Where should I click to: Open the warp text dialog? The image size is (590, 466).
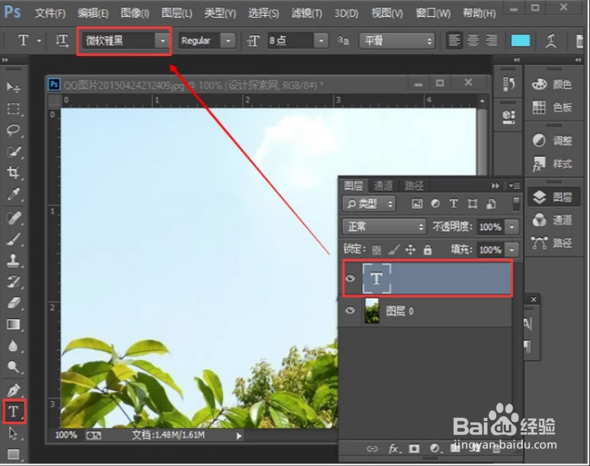551,41
